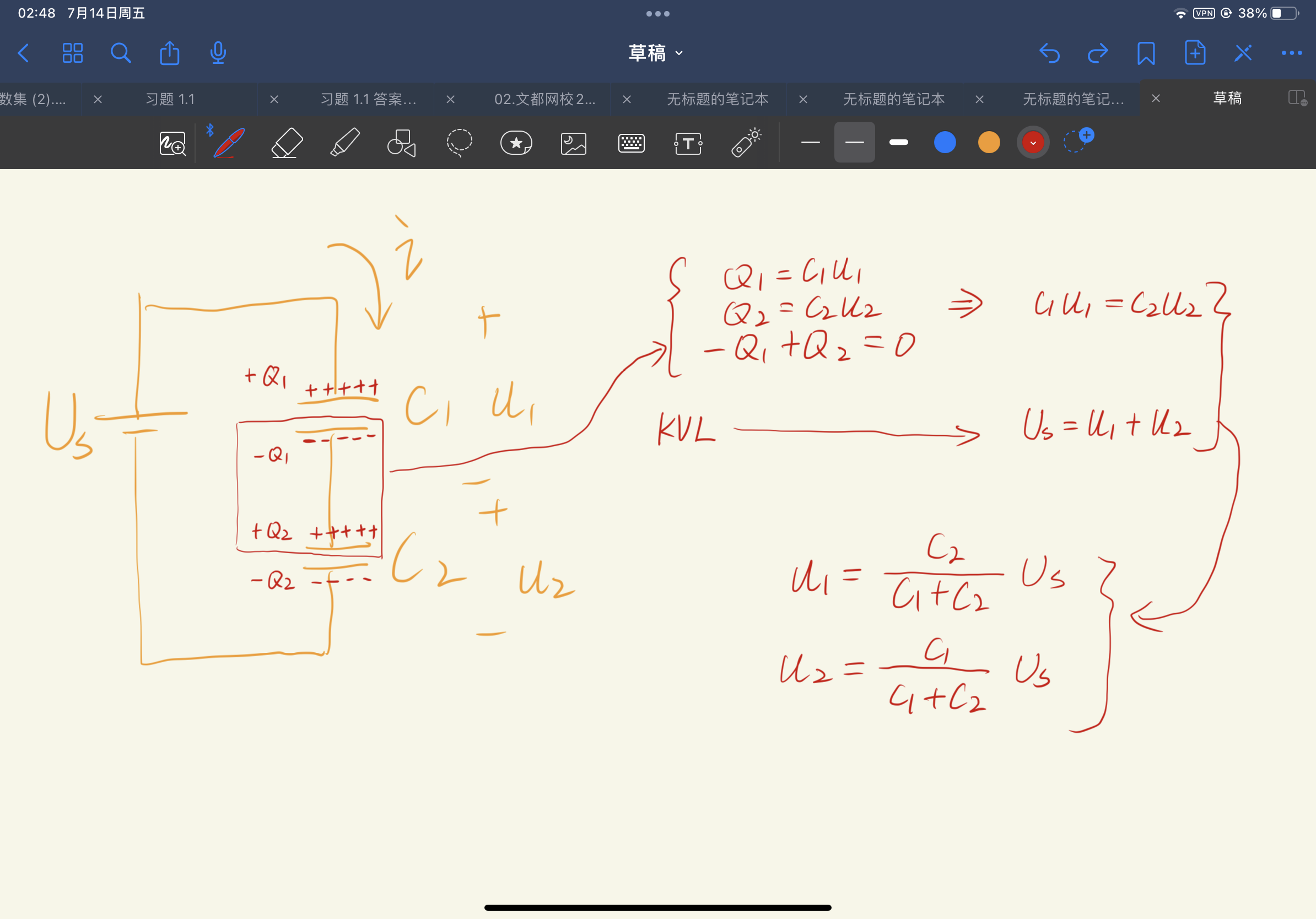Select the thickest stroke width
Screen dimensions: 1316x919
coord(898,142)
